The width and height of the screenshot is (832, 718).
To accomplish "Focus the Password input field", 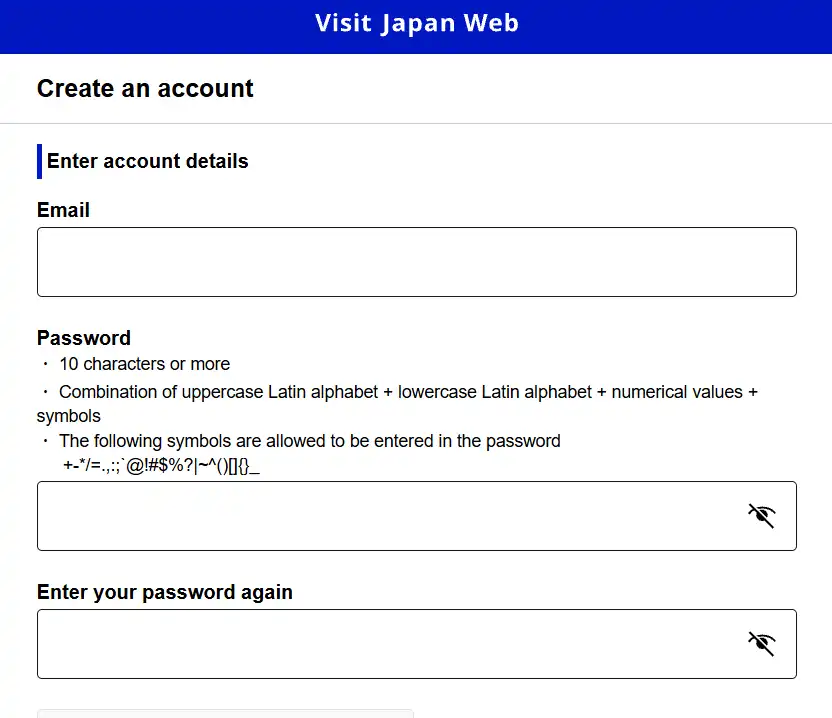I will coord(417,516).
